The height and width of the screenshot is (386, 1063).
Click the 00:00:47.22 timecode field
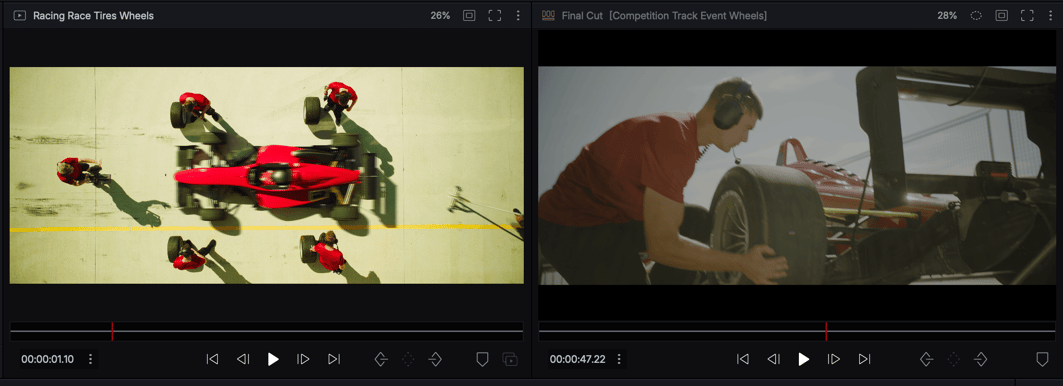click(578, 359)
